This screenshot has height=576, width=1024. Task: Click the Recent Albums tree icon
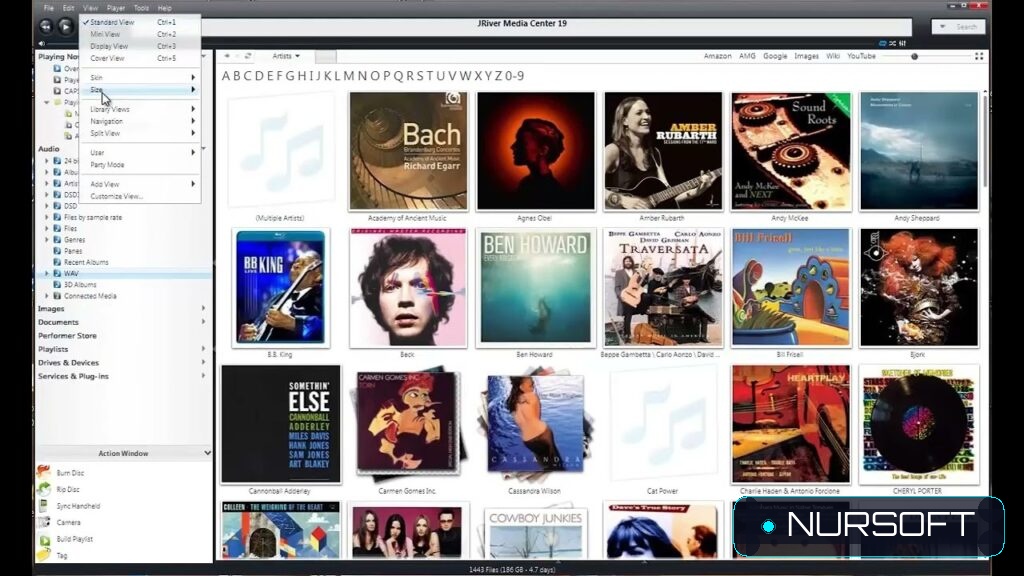click(x=57, y=262)
